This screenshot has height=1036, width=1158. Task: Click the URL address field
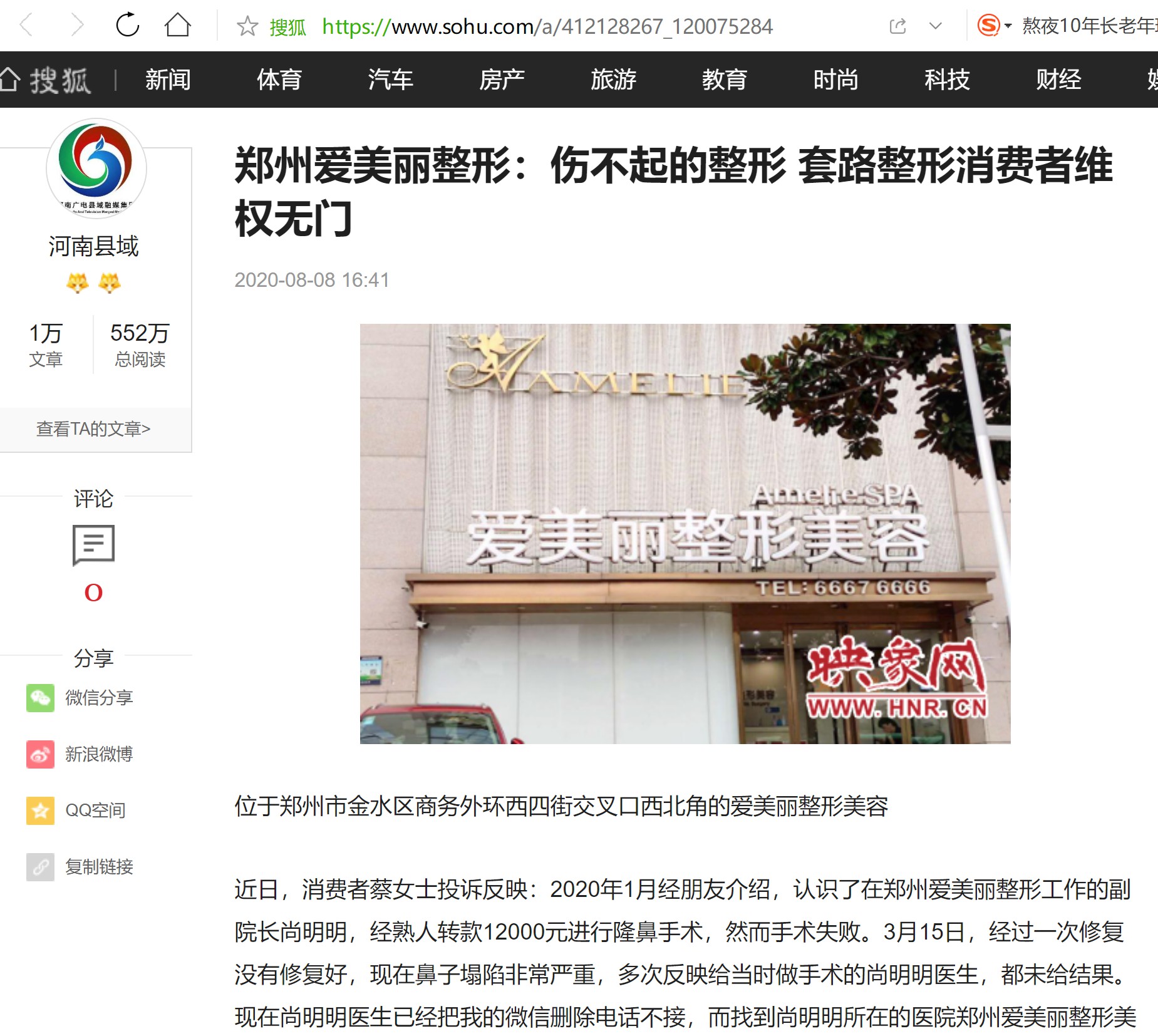click(547, 26)
